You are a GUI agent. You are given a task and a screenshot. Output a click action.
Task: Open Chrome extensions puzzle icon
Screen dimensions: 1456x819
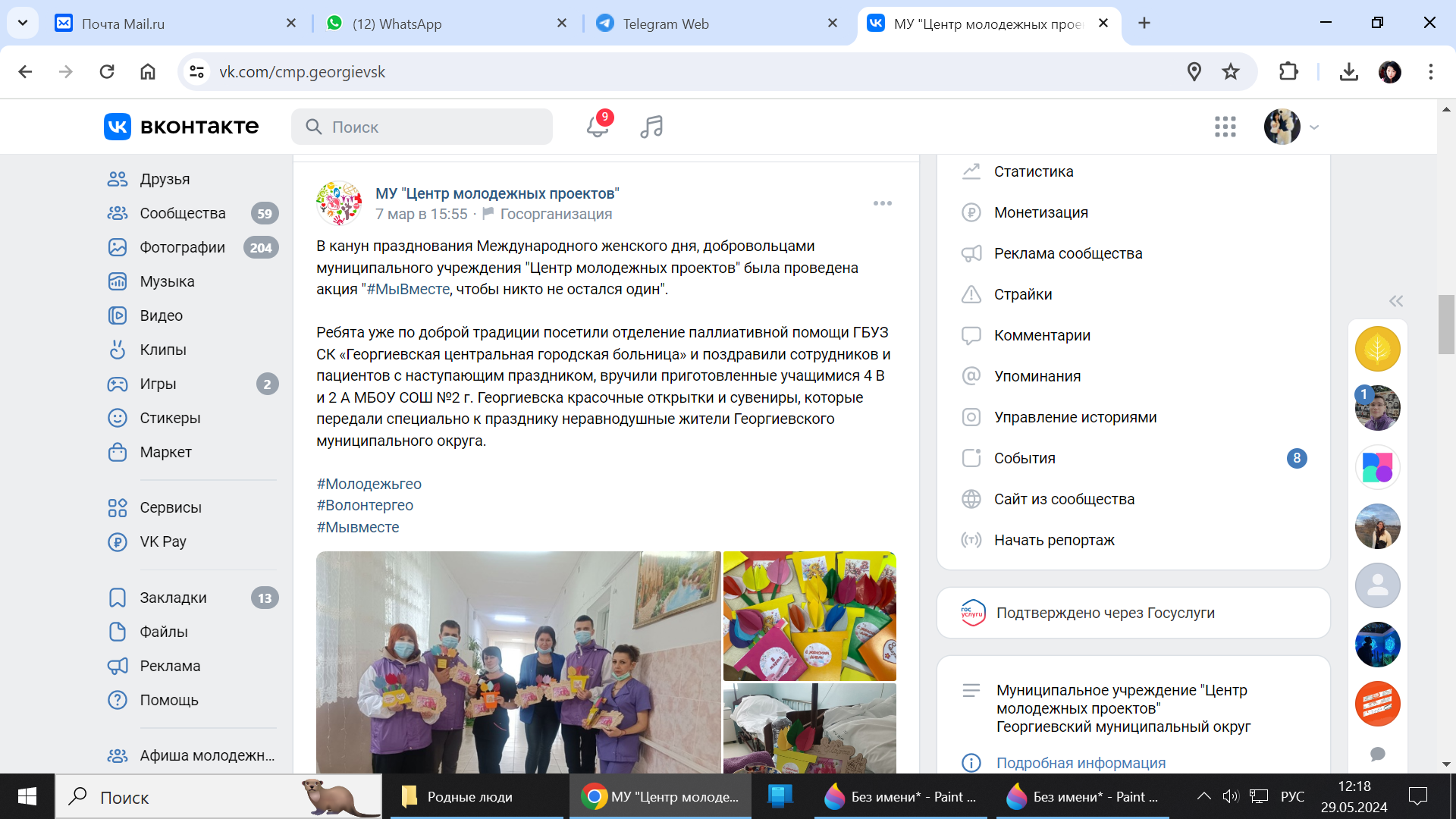tap(1288, 72)
